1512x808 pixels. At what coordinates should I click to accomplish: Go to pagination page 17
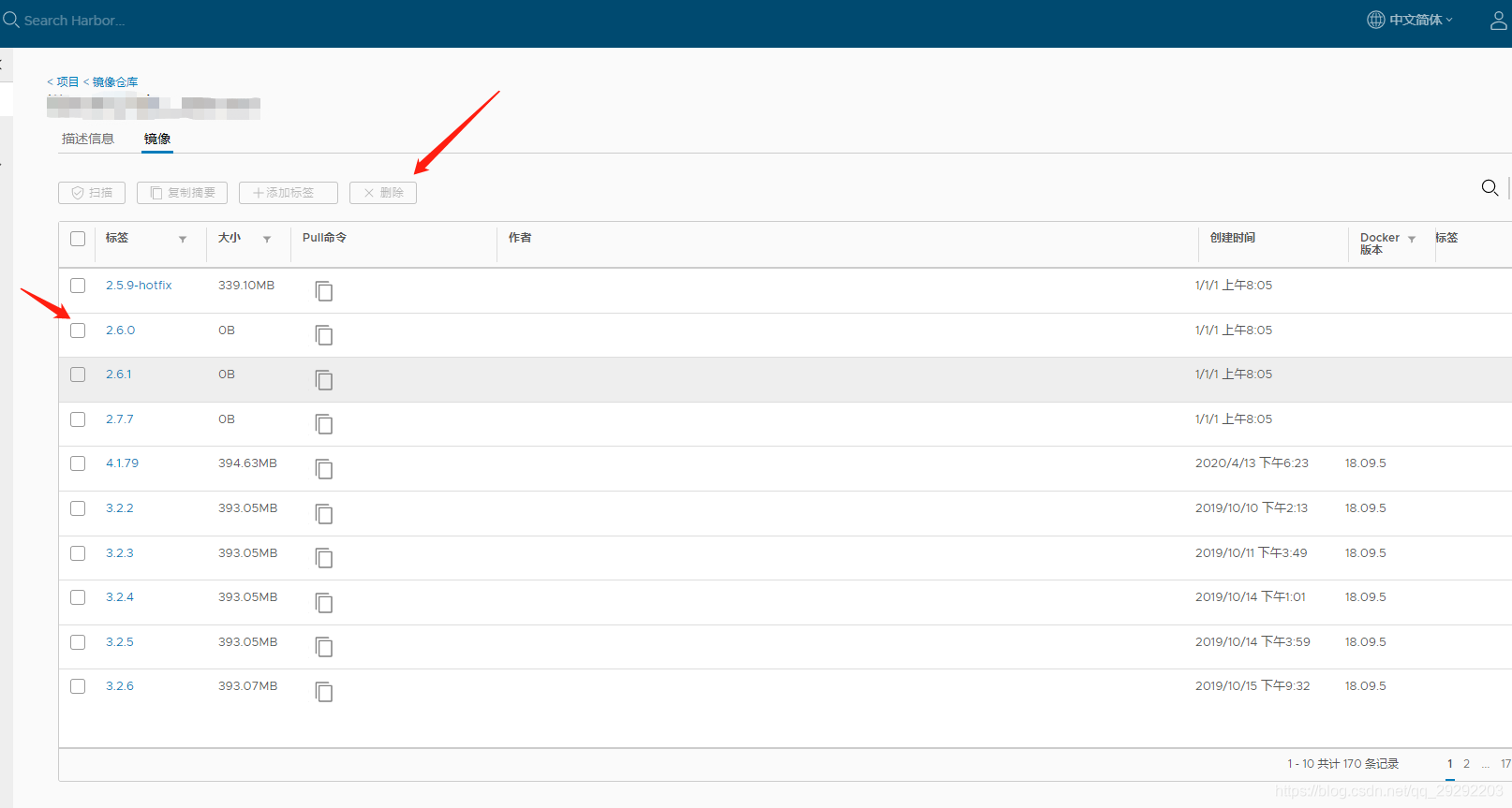1505,764
